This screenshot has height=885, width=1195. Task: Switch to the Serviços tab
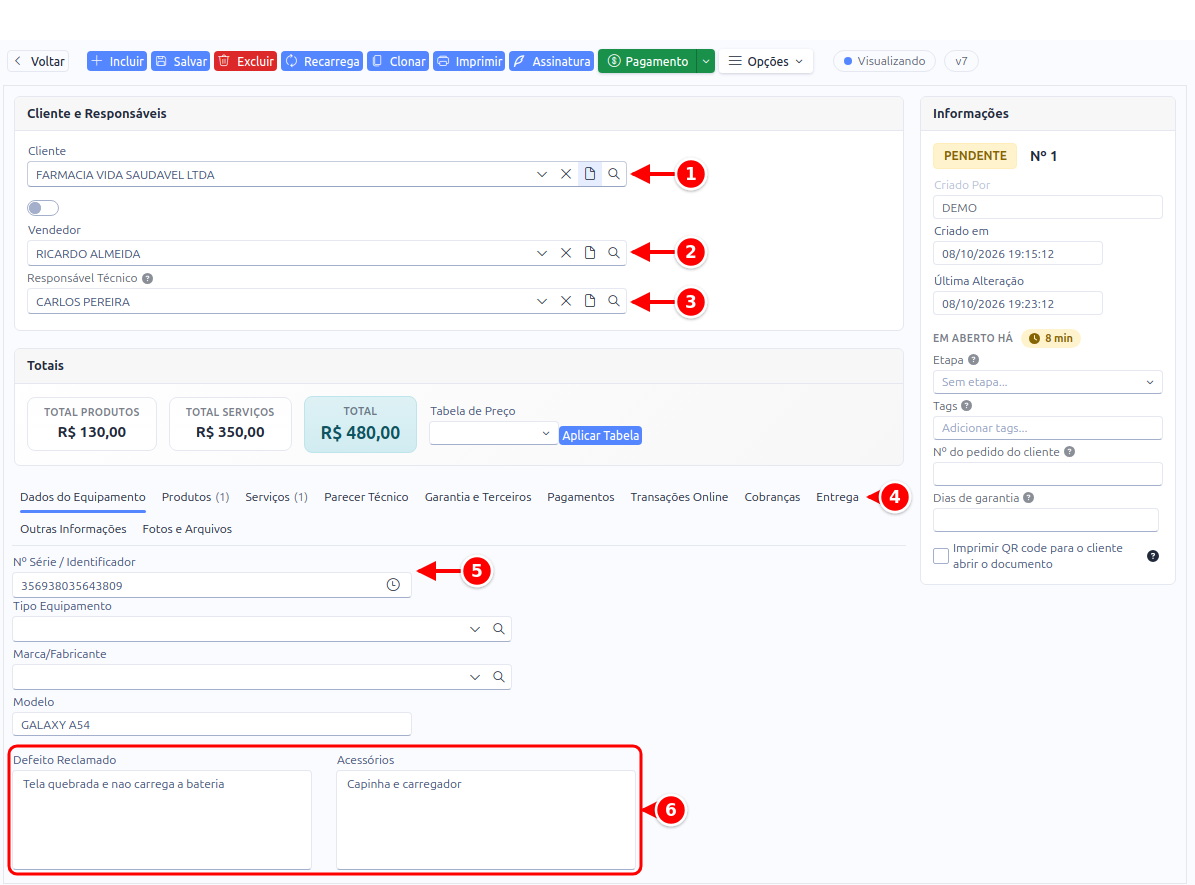pos(276,497)
